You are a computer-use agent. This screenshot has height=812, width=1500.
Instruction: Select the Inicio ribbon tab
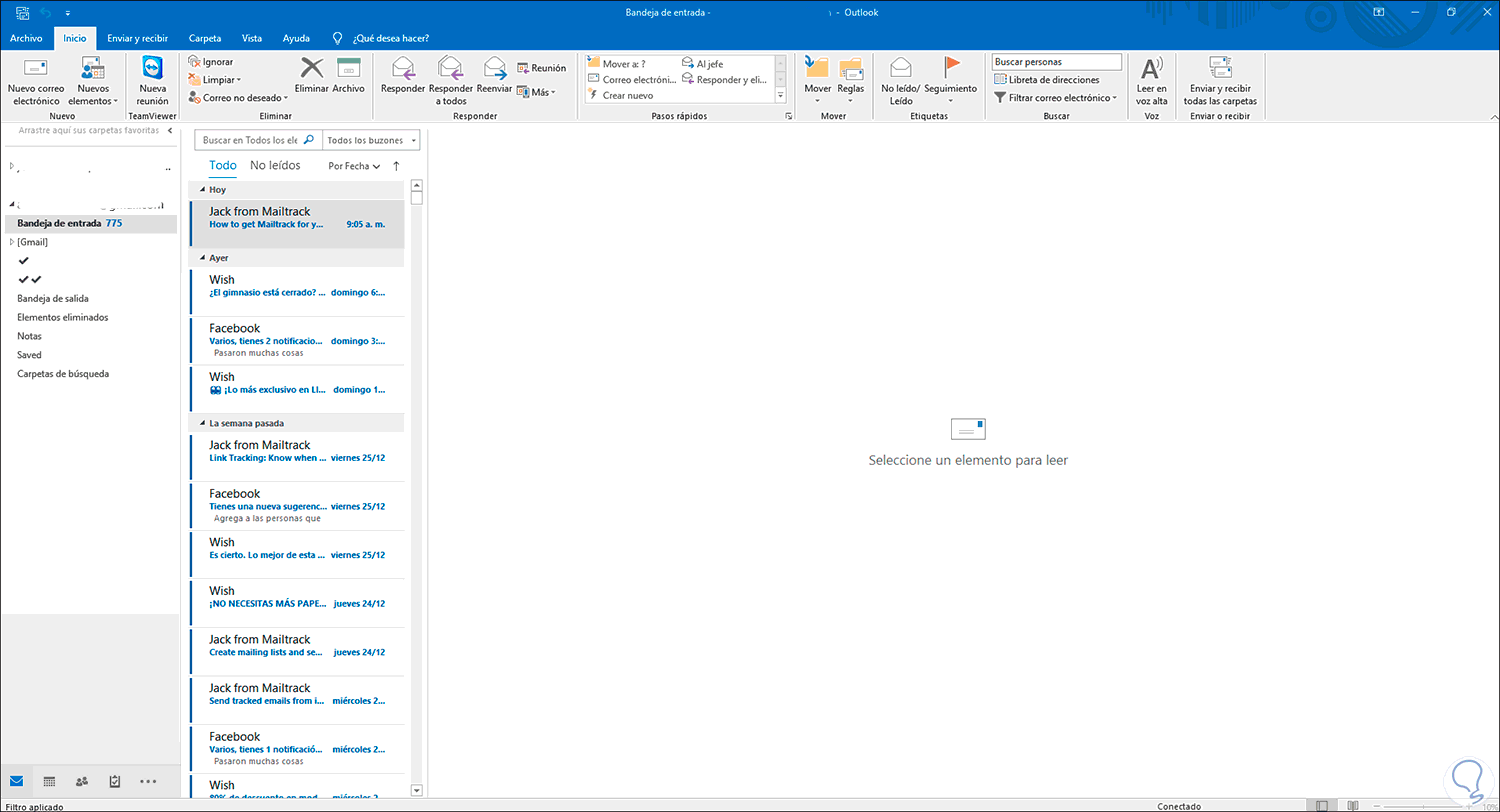point(75,38)
